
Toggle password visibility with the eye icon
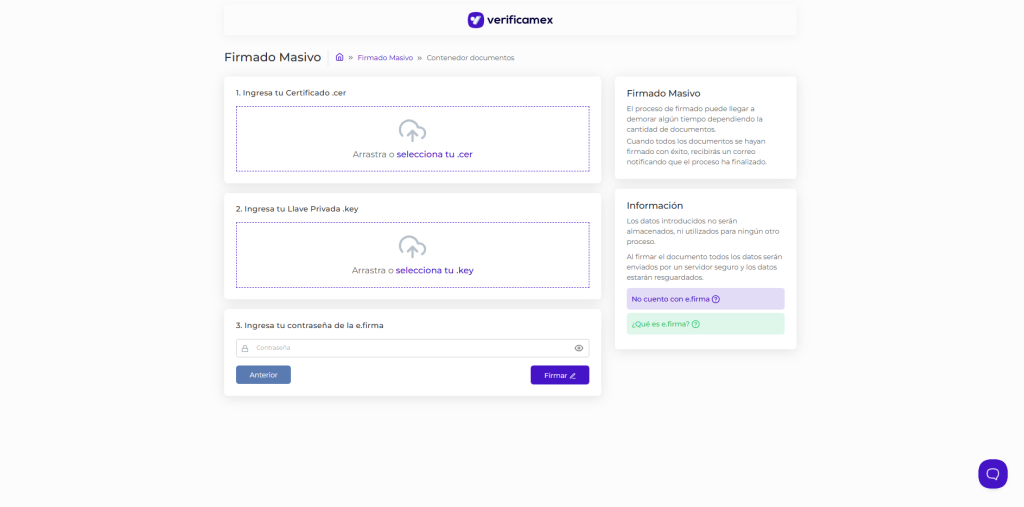579,348
